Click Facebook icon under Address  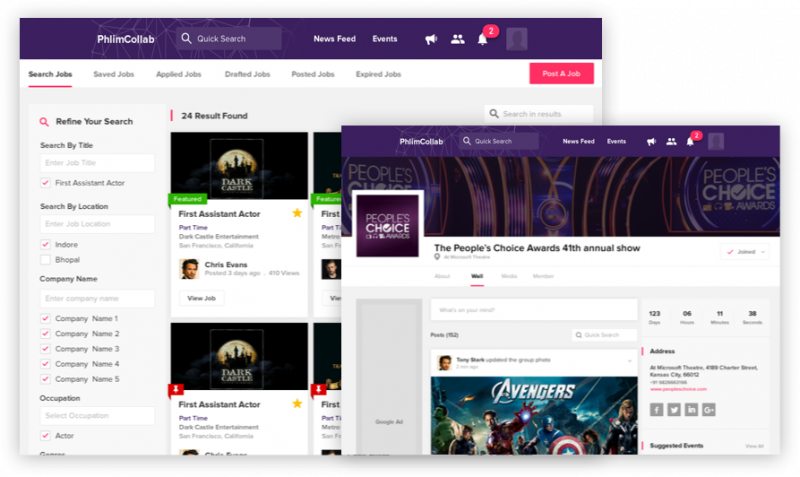click(x=657, y=410)
